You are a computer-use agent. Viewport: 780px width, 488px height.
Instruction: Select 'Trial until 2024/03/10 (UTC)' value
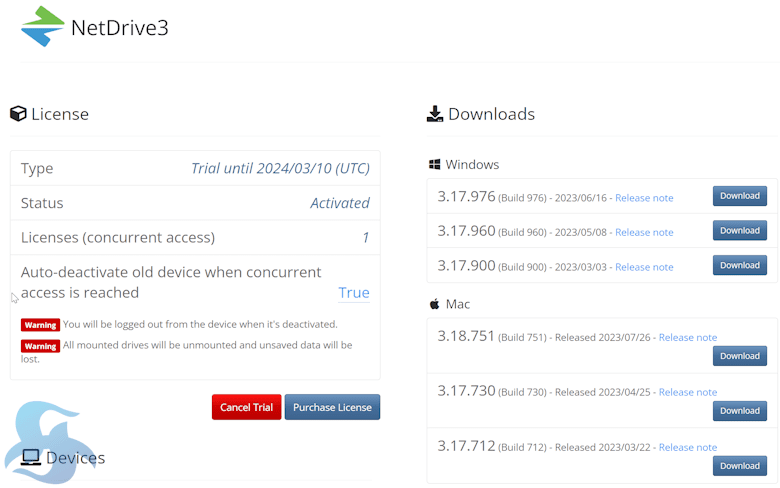(281, 168)
